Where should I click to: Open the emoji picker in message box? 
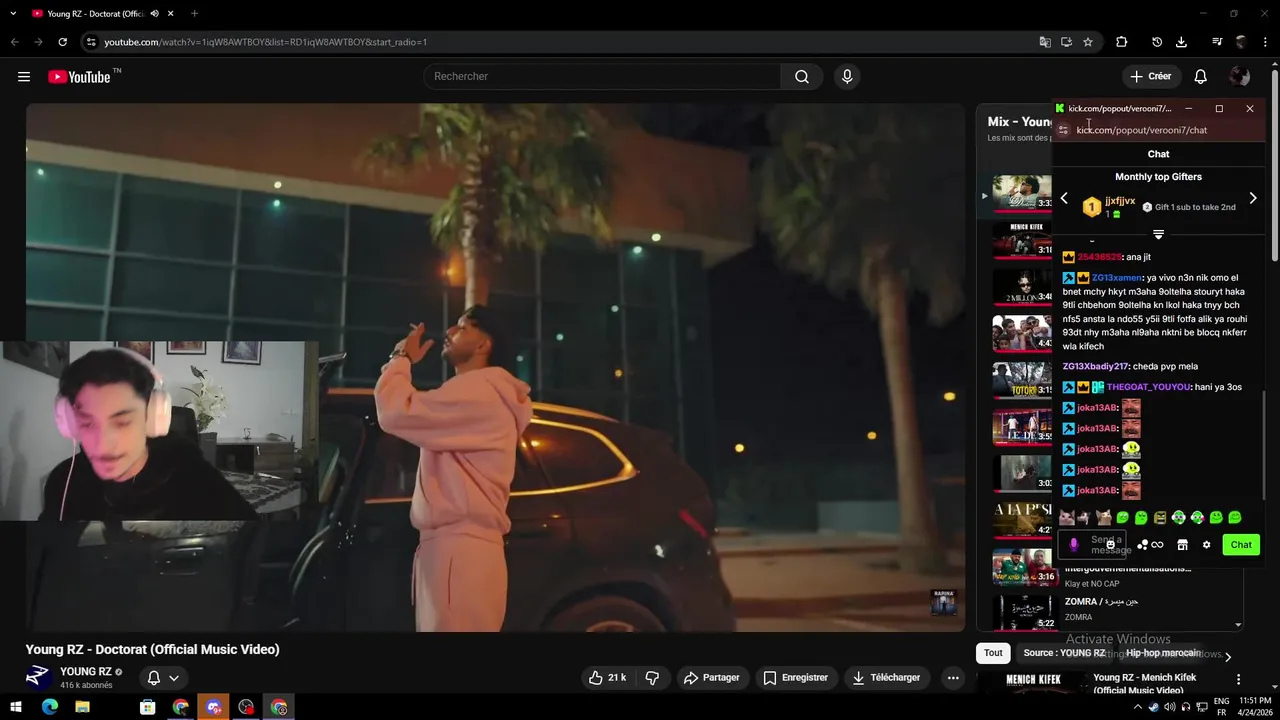[1110, 545]
